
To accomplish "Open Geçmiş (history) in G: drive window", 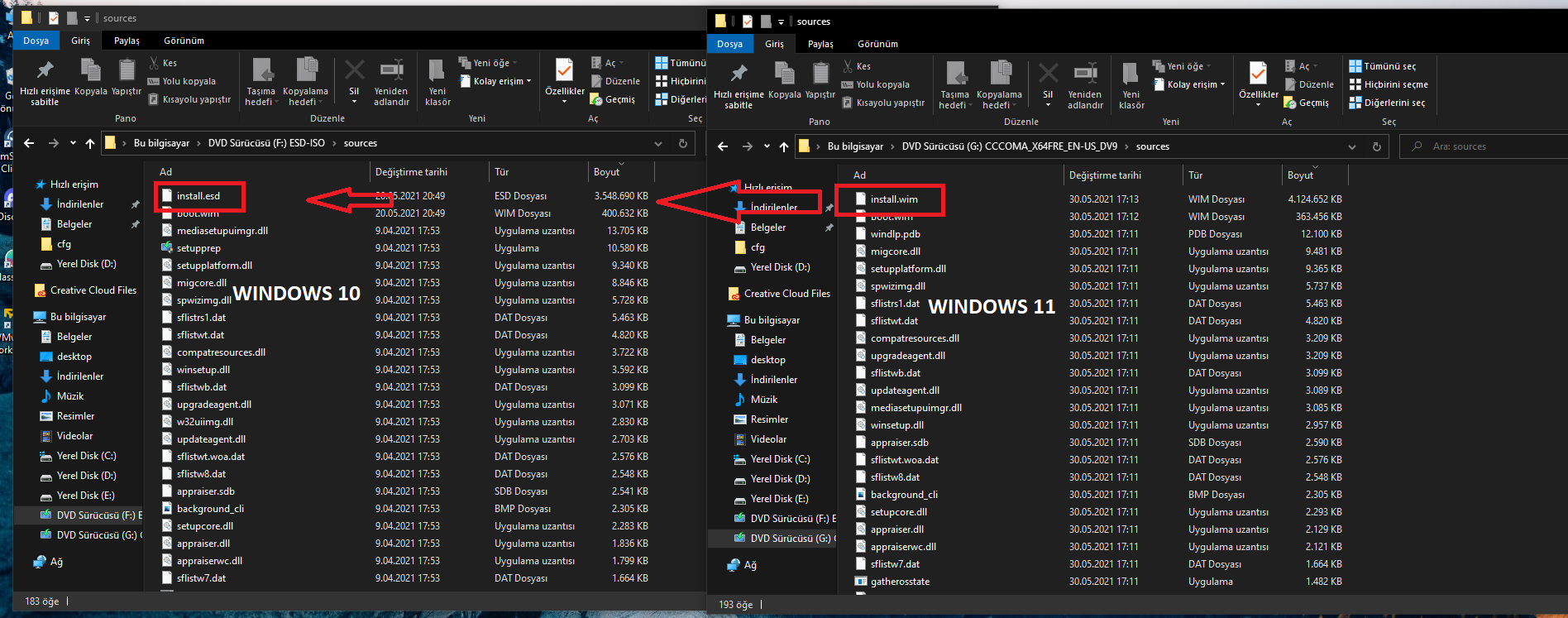I will (x=1307, y=103).
